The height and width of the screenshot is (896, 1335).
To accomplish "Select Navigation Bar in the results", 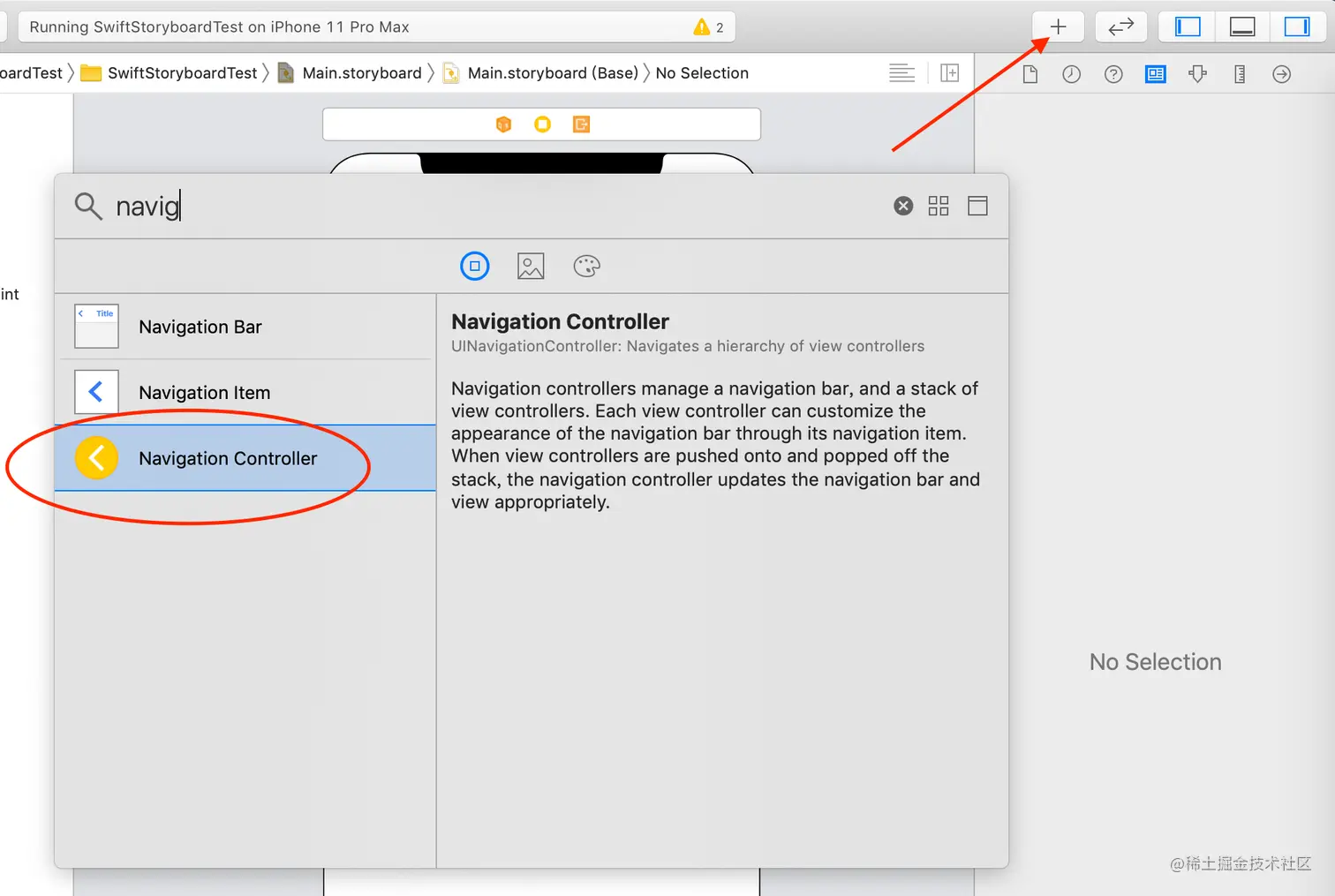I will pyautogui.click(x=245, y=327).
